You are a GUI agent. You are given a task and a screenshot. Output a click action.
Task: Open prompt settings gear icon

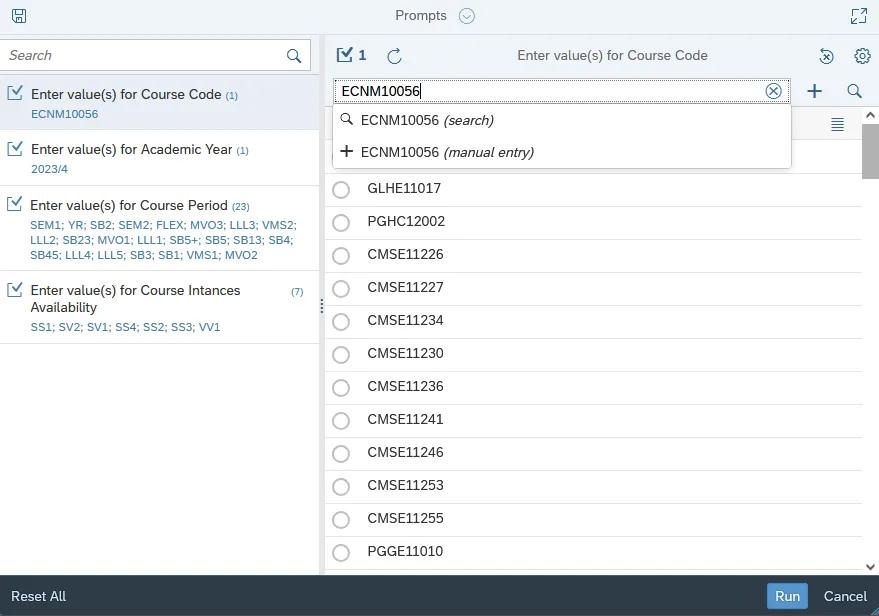tap(862, 55)
